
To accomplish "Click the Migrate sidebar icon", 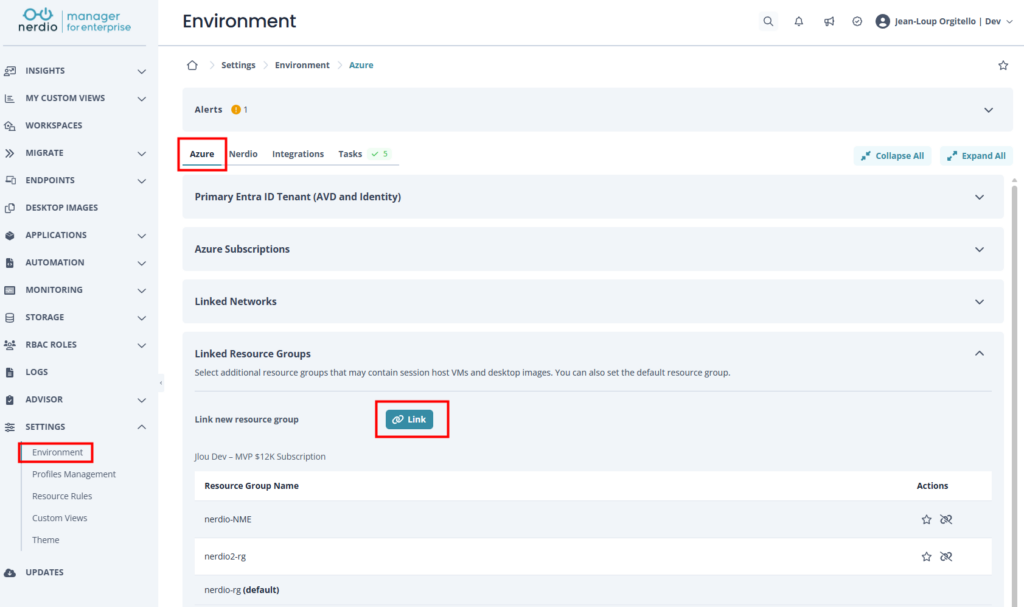I will [10, 153].
